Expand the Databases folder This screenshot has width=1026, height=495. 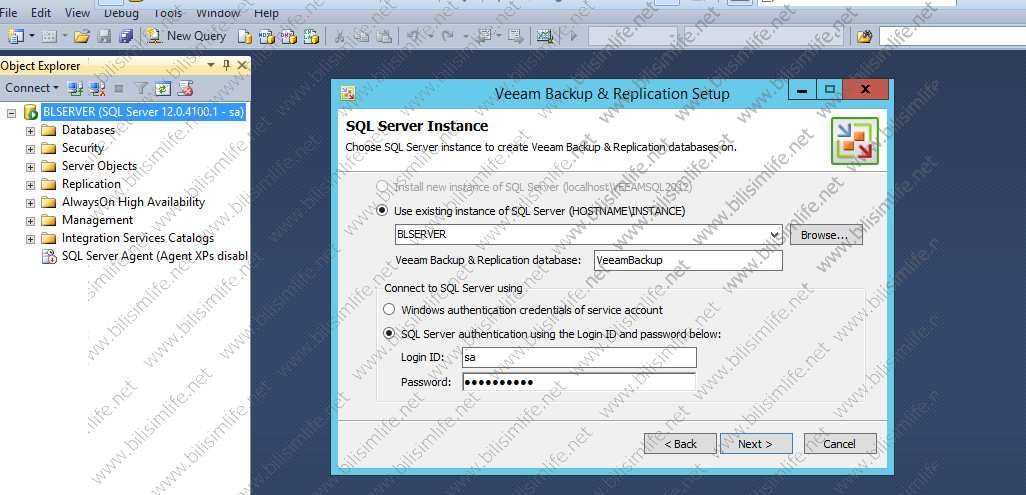(30, 131)
